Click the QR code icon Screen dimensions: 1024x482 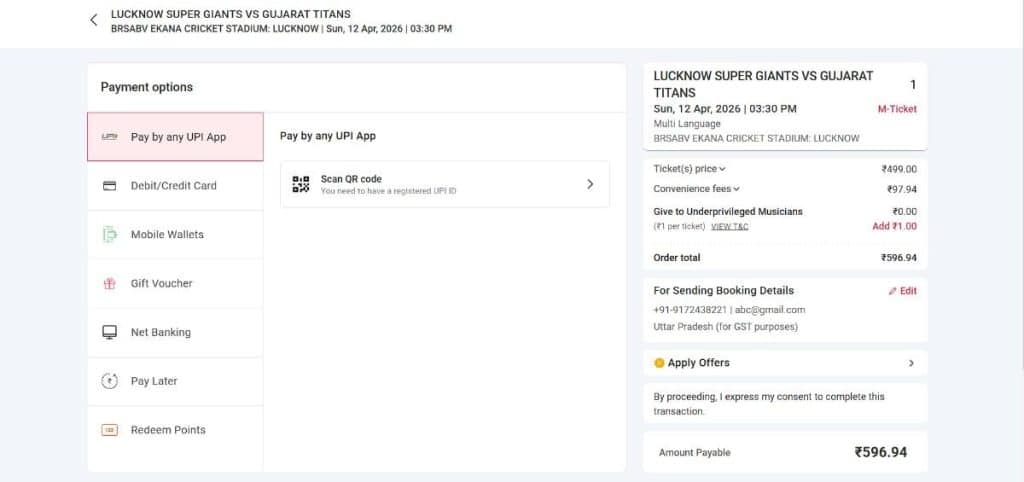(300, 184)
